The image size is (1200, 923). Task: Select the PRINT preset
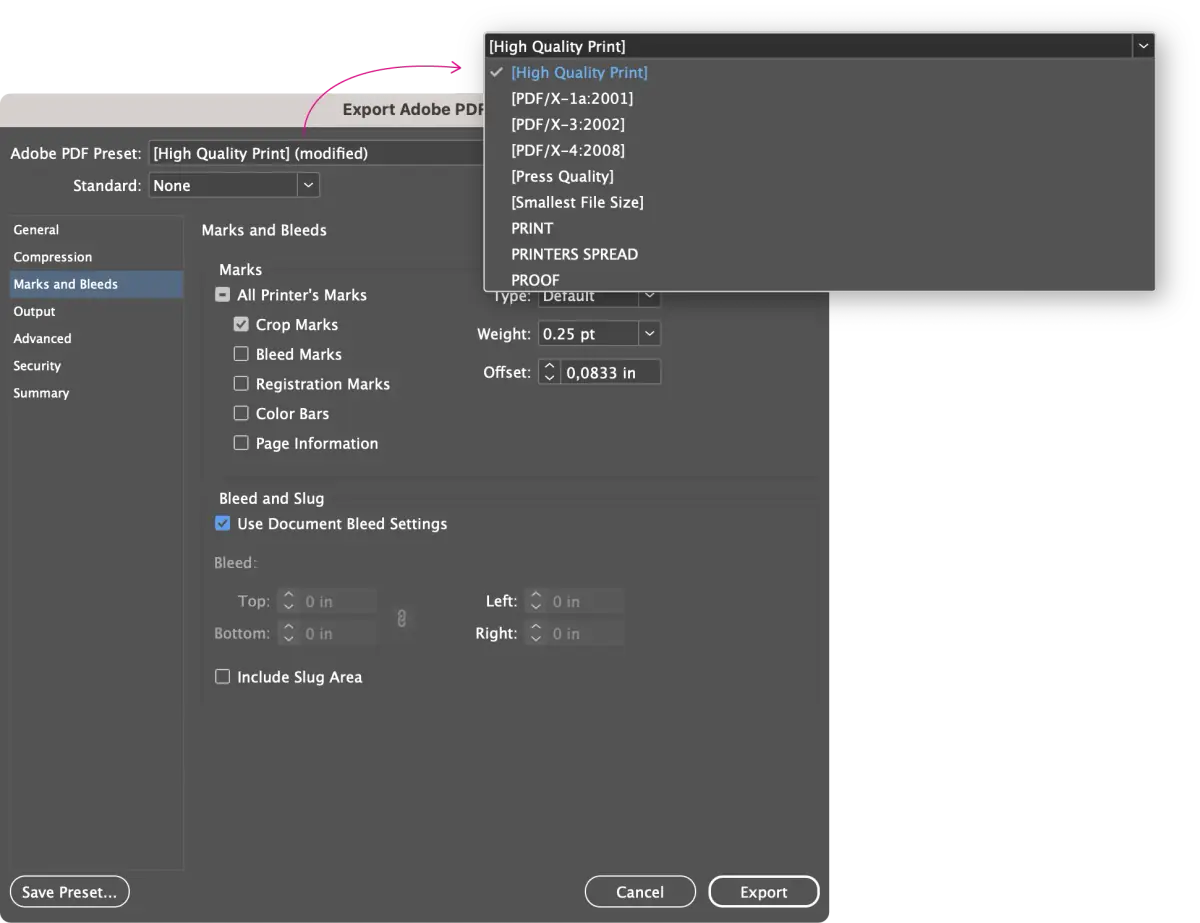(x=532, y=228)
